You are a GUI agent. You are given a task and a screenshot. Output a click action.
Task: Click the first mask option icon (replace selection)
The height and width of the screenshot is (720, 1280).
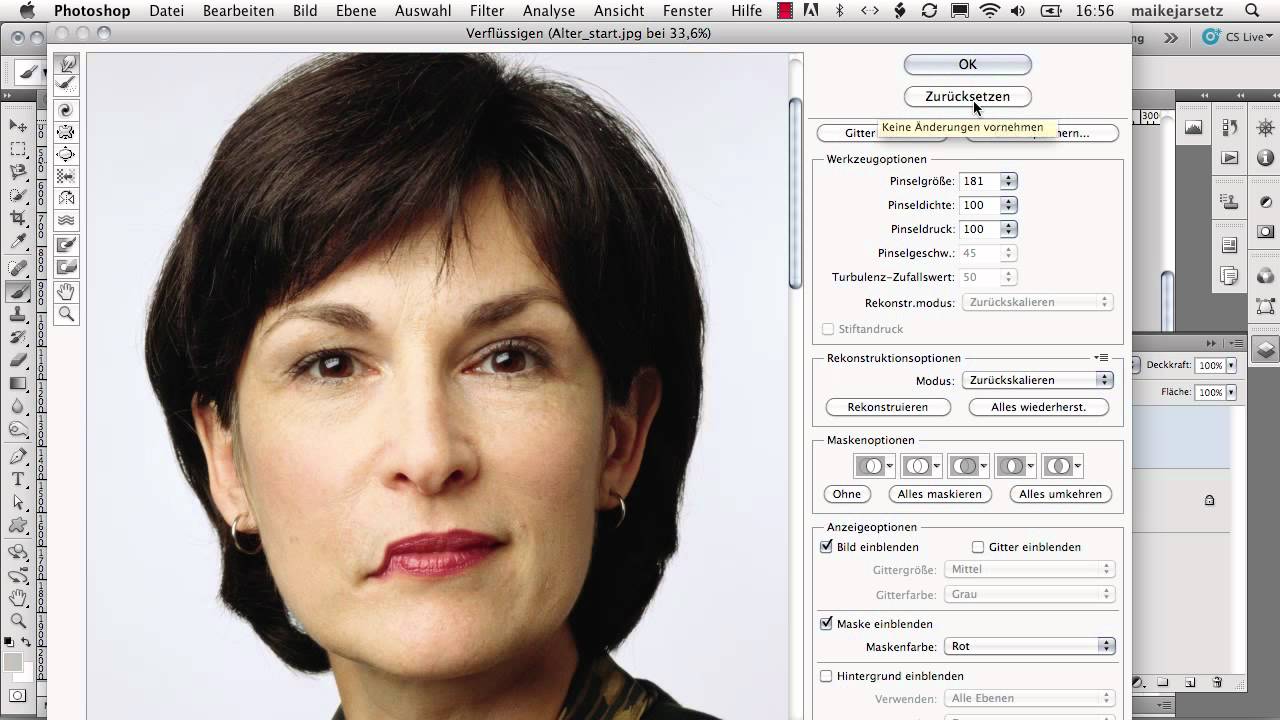coord(874,466)
